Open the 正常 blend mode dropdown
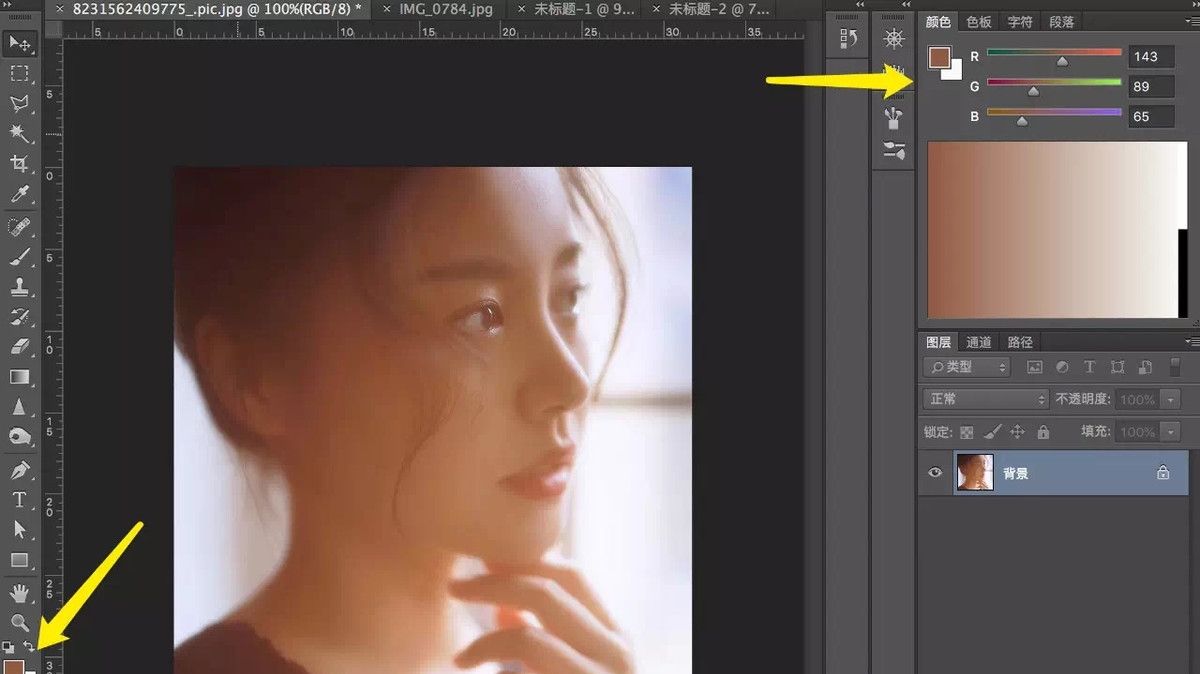 [986, 399]
